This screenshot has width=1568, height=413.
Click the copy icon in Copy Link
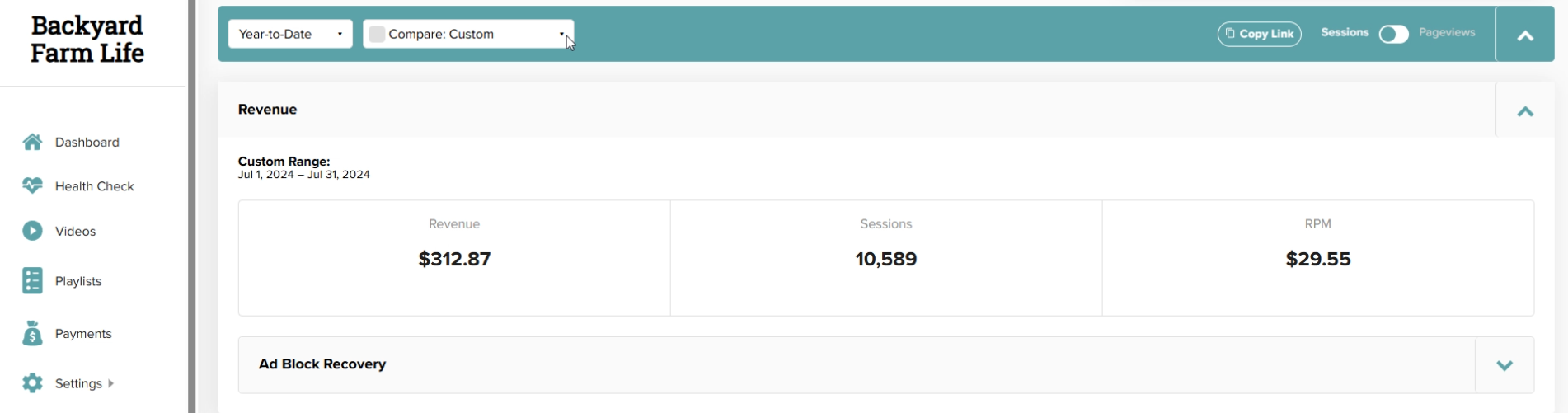1230,33
